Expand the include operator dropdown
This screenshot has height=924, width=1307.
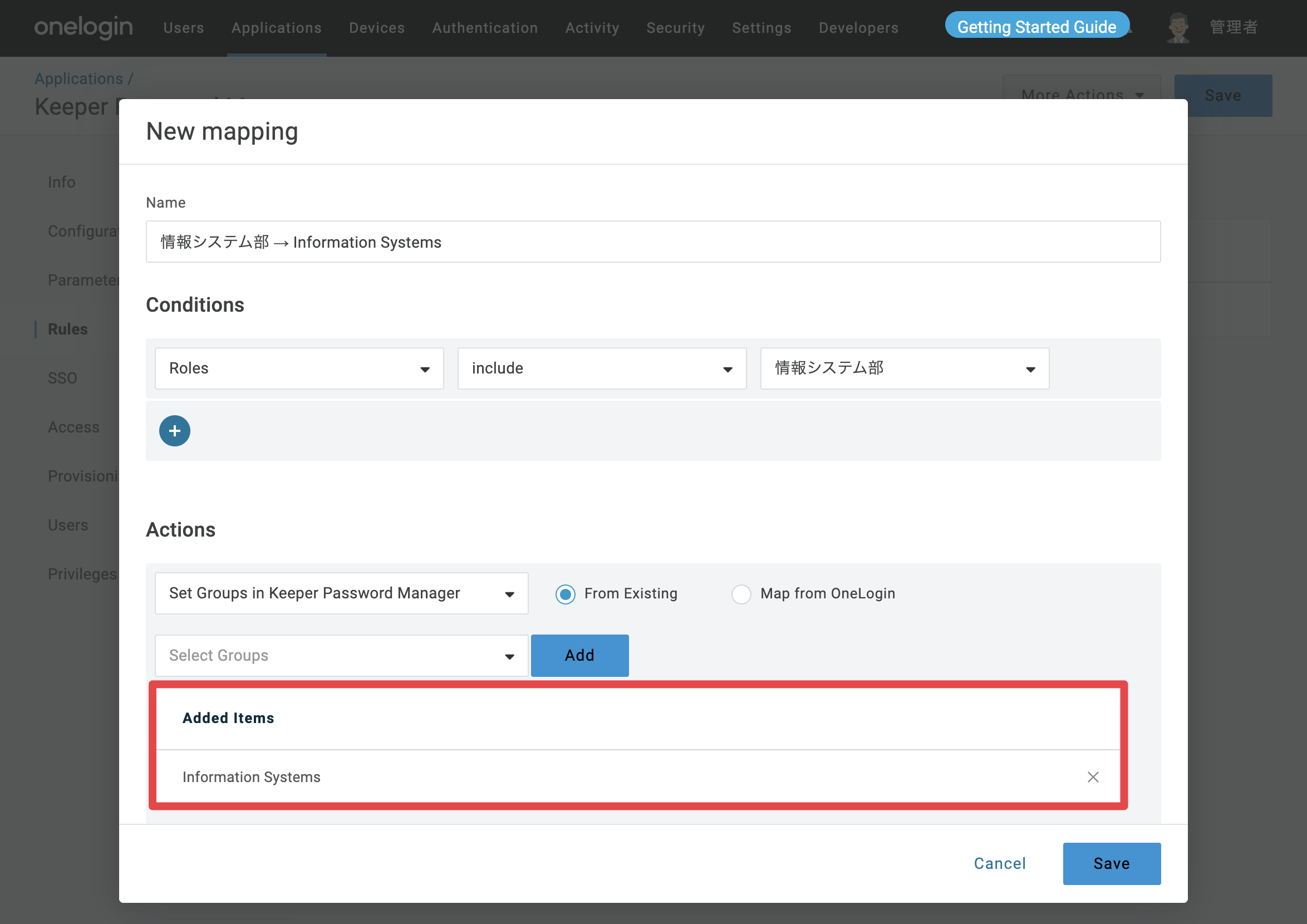point(602,368)
